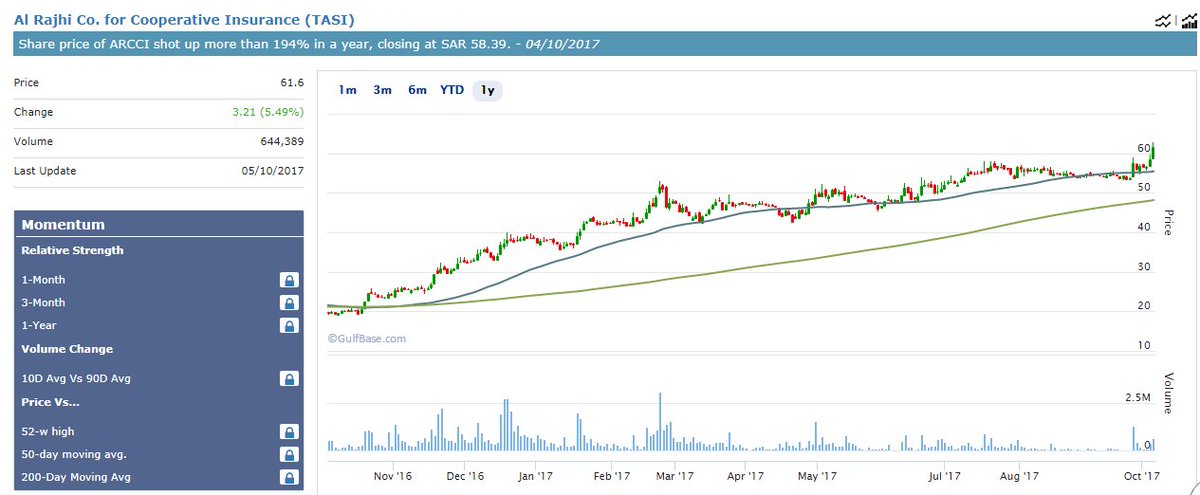The width and height of the screenshot is (1200, 495).
Task: Click the latest candlestick near price 60
Action: [x=1153, y=154]
